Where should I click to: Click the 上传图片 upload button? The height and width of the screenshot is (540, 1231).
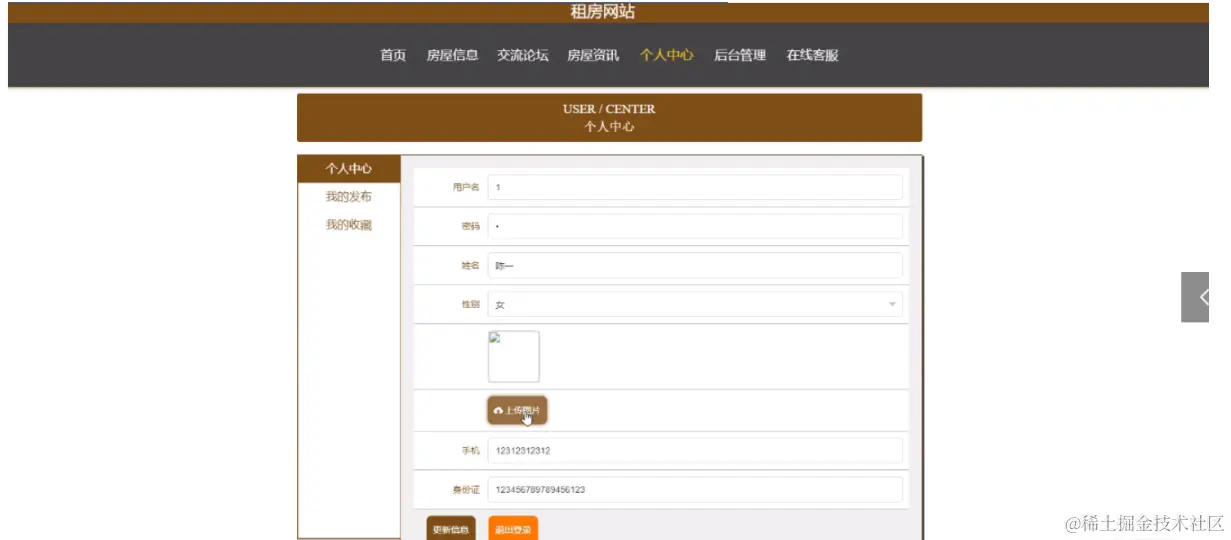pos(517,410)
